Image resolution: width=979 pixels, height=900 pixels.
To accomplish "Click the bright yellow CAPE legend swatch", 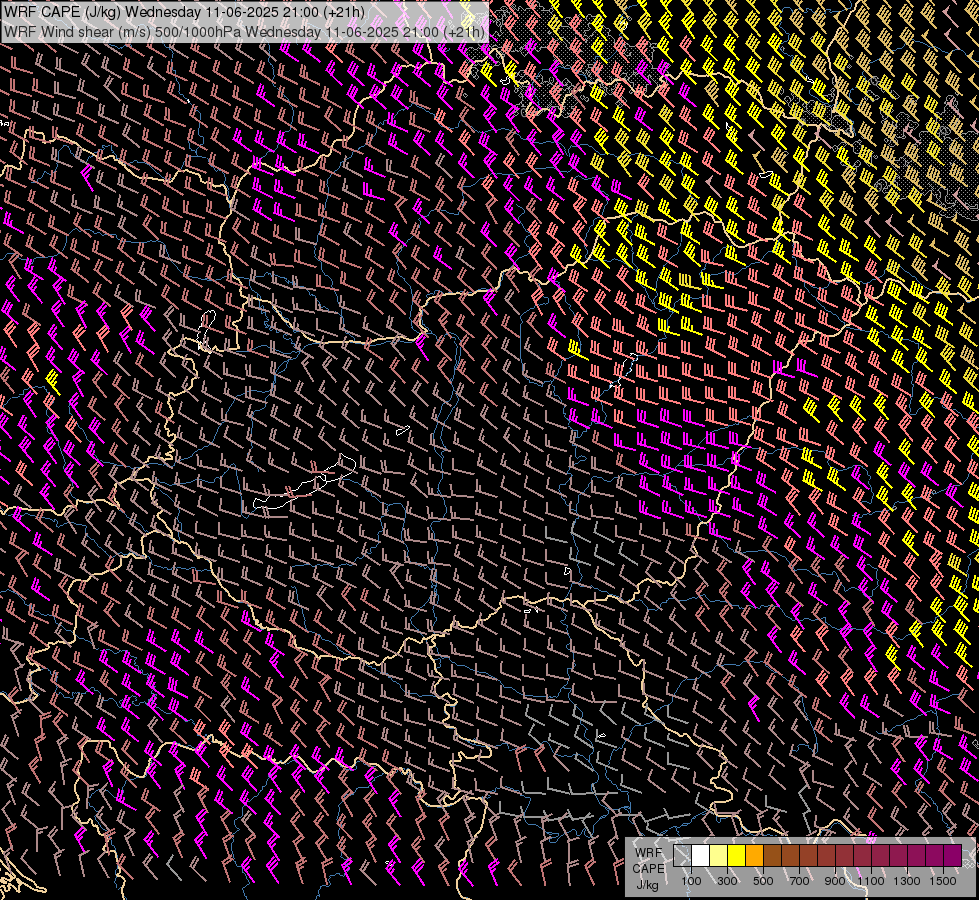I will point(737,855).
